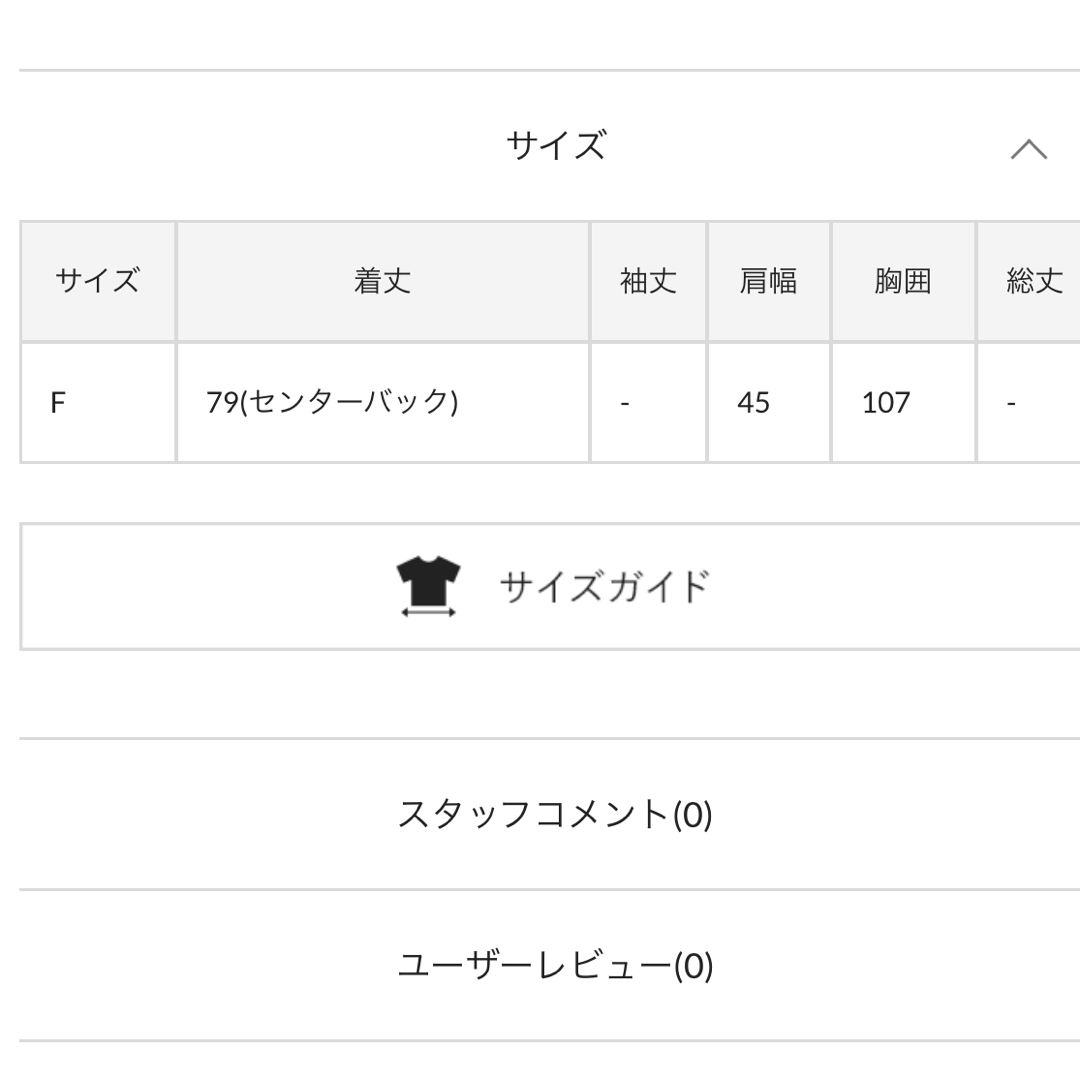The width and height of the screenshot is (1080, 1080).
Task: Select the 胸囲 column header
Action: 903,282
